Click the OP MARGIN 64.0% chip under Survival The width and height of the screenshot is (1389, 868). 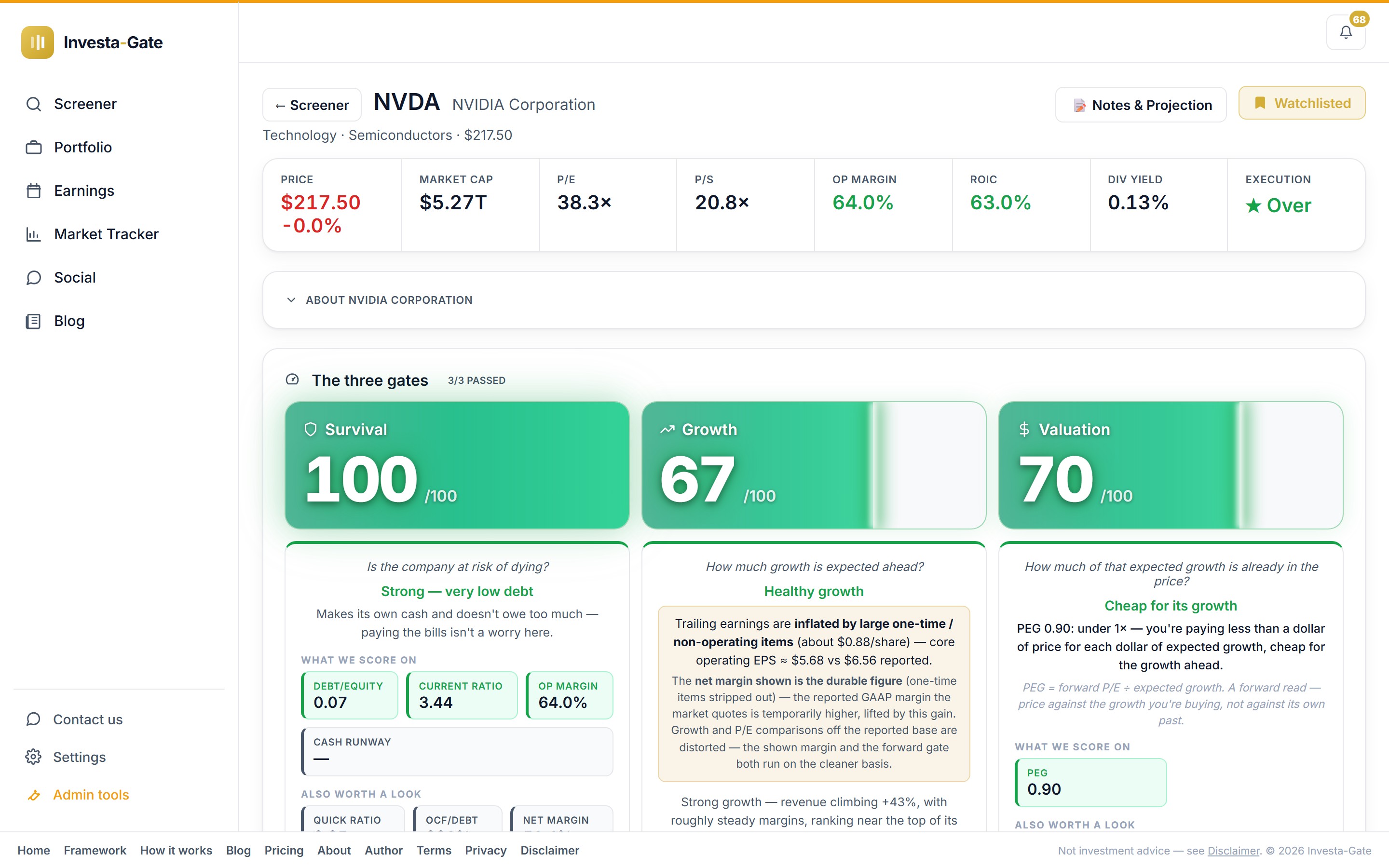tap(570, 695)
